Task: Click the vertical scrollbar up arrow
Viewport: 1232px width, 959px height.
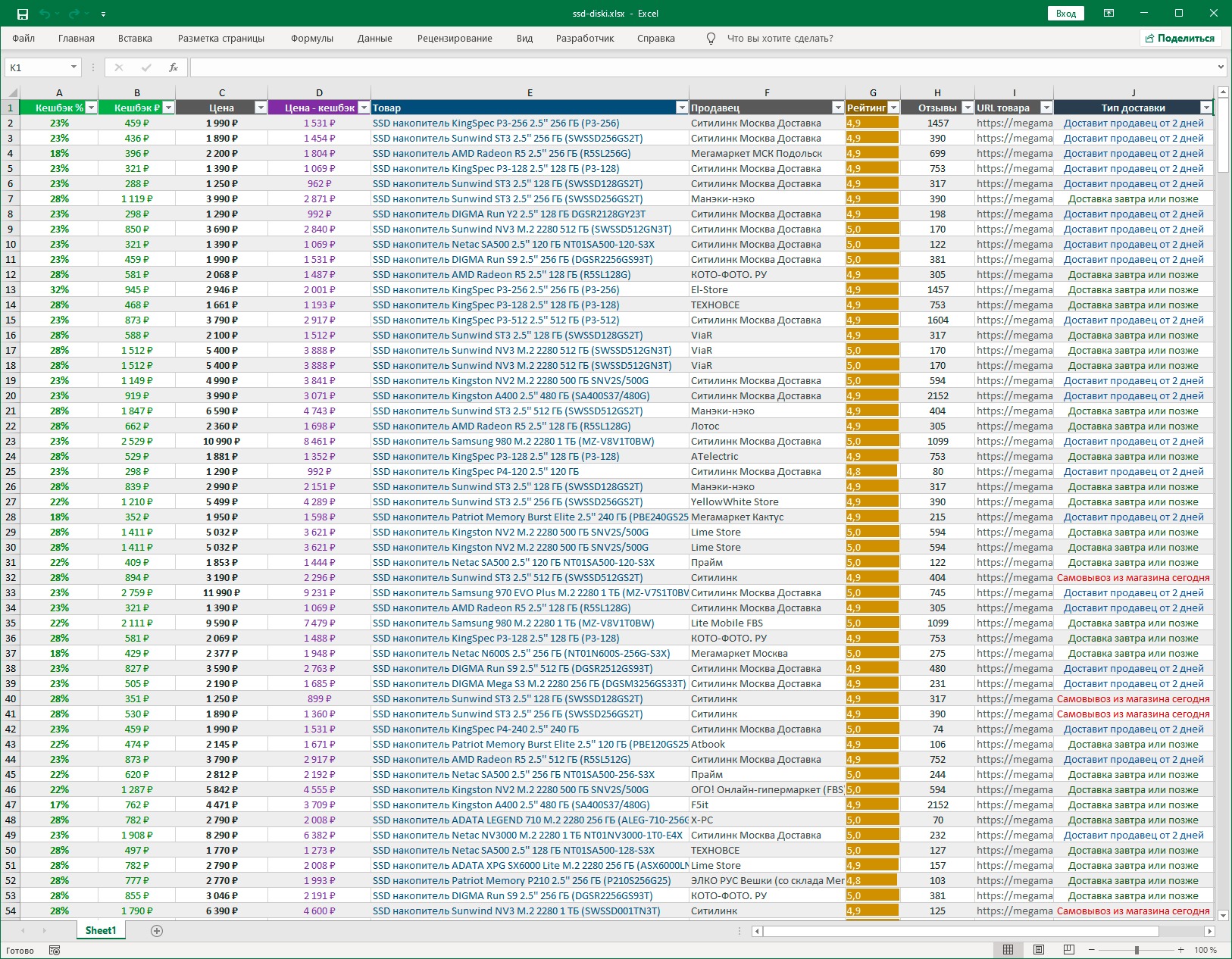Action: 1223,92
